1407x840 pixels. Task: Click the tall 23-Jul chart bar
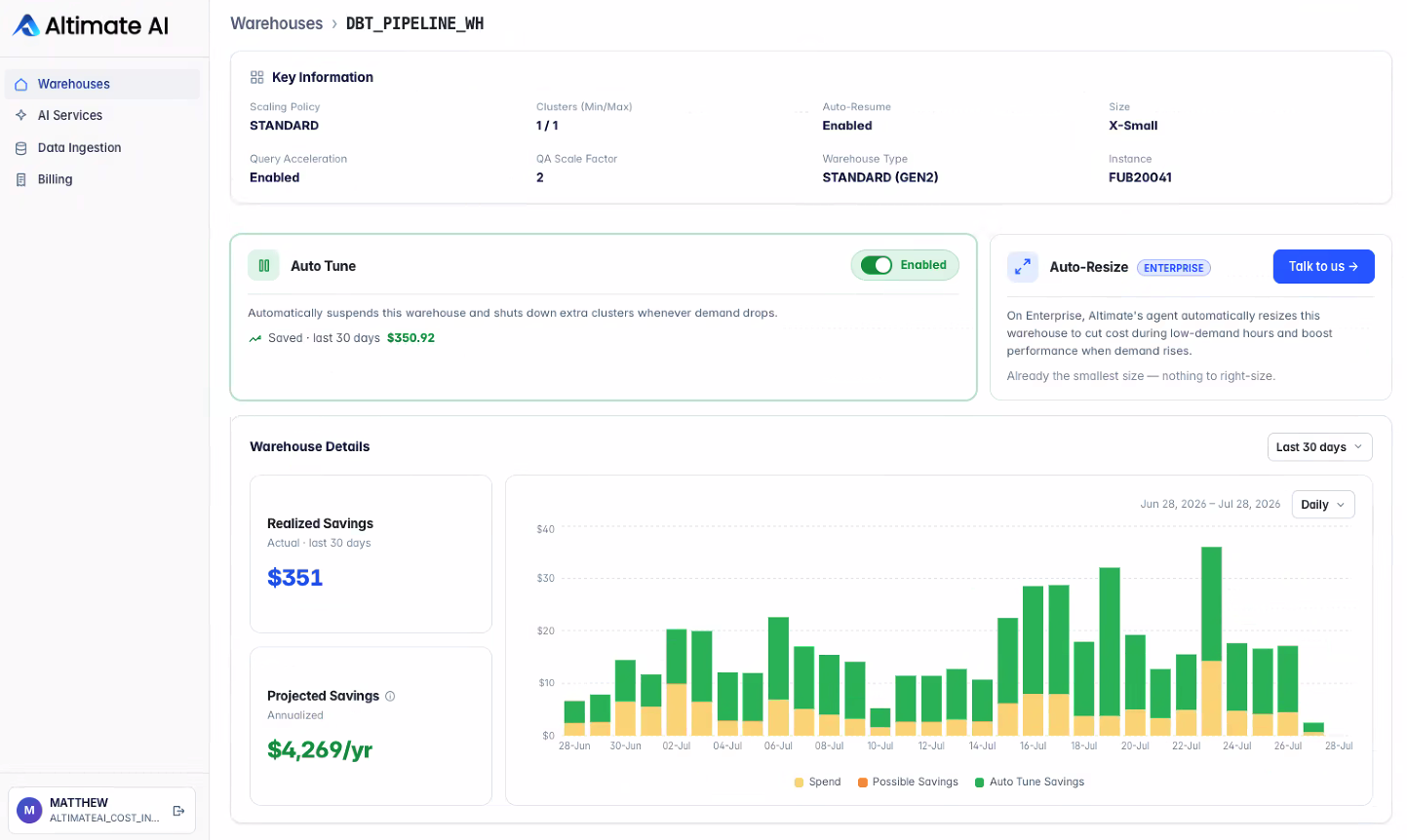pos(1211,641)
